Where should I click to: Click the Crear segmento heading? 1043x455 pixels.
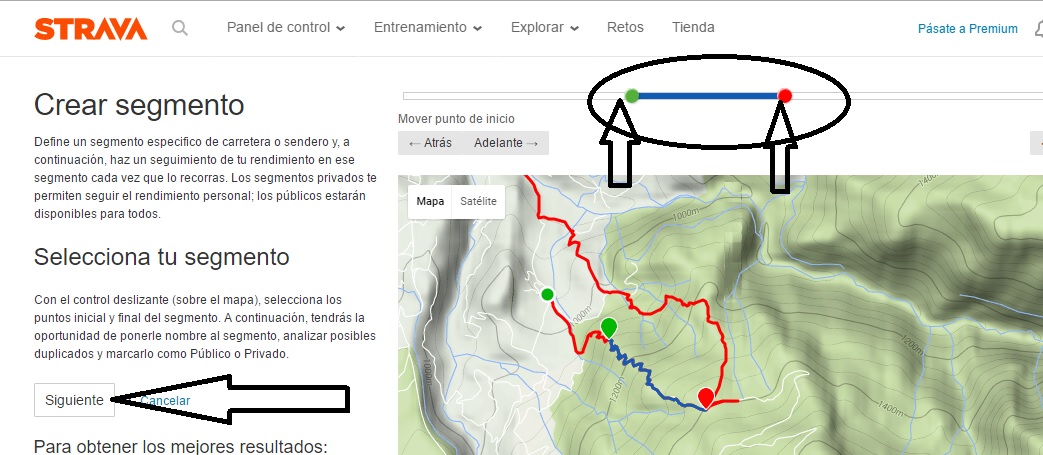[x=139, y=105]
